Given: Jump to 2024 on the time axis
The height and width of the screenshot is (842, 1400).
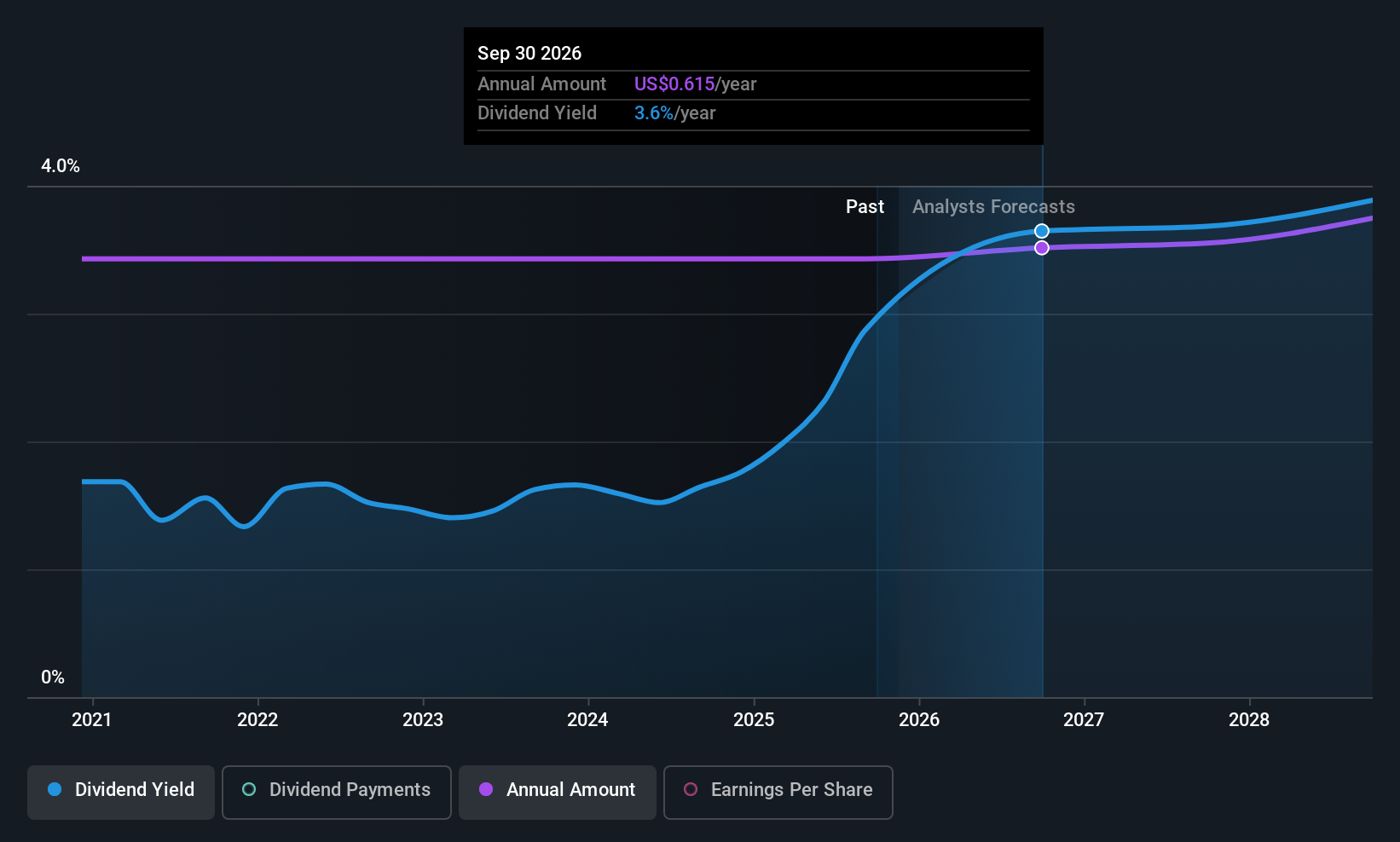Looking at the screenshot, I should [x=587, y=720].
